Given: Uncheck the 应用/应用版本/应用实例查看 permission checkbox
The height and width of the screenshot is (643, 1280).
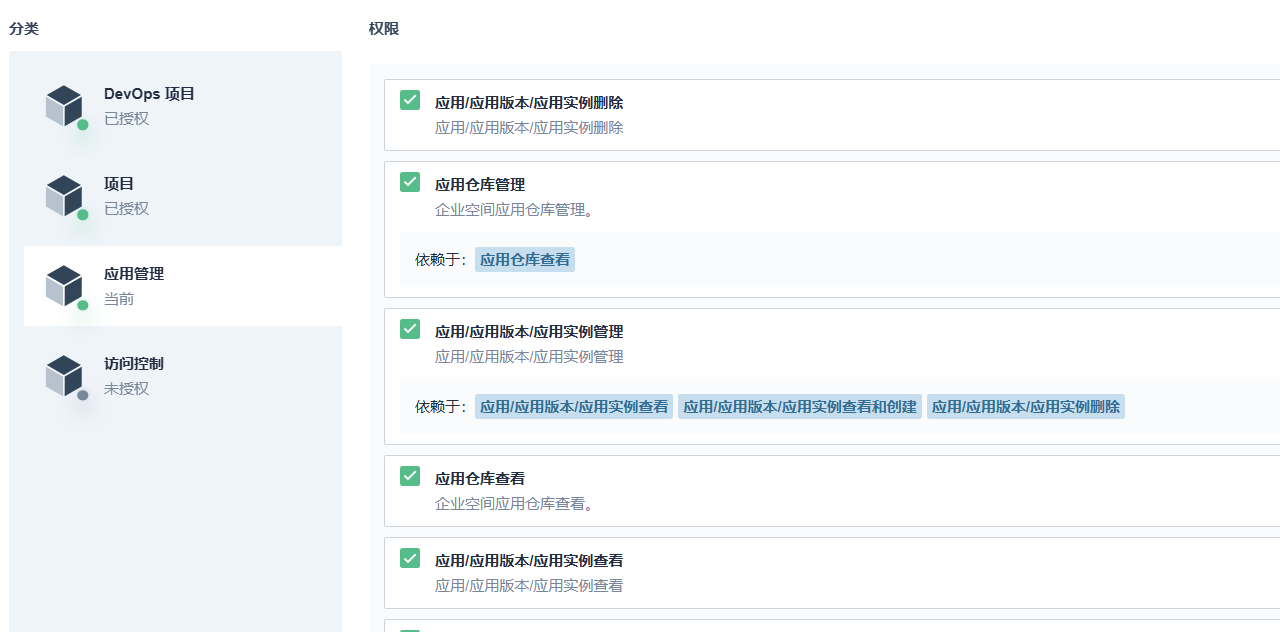Looking at the screenshot, I should point(410,558).
